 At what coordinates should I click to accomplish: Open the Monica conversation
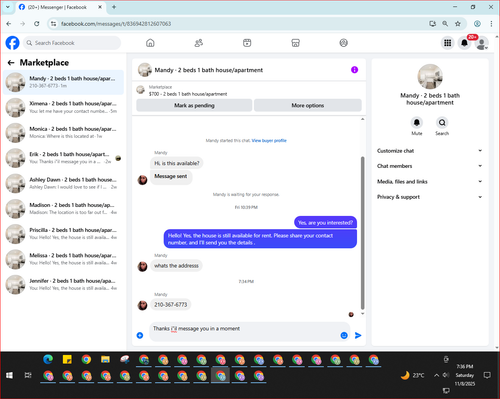tap(63, 133)
